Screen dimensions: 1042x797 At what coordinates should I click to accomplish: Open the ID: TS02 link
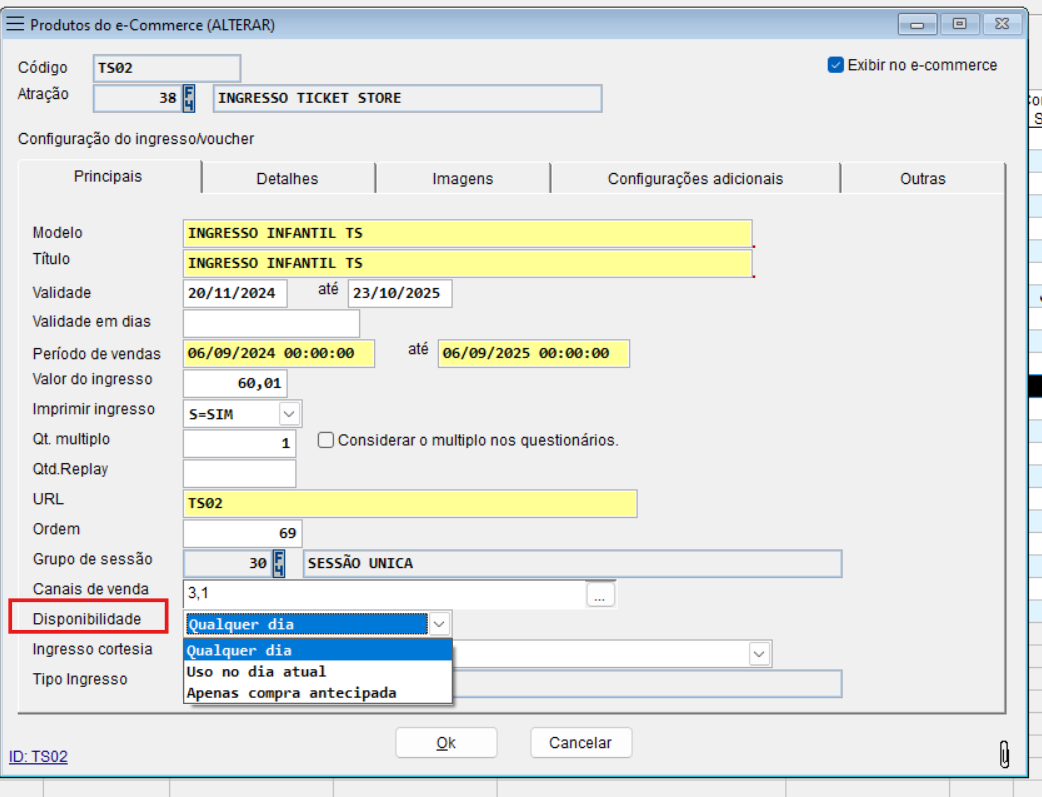38,757
